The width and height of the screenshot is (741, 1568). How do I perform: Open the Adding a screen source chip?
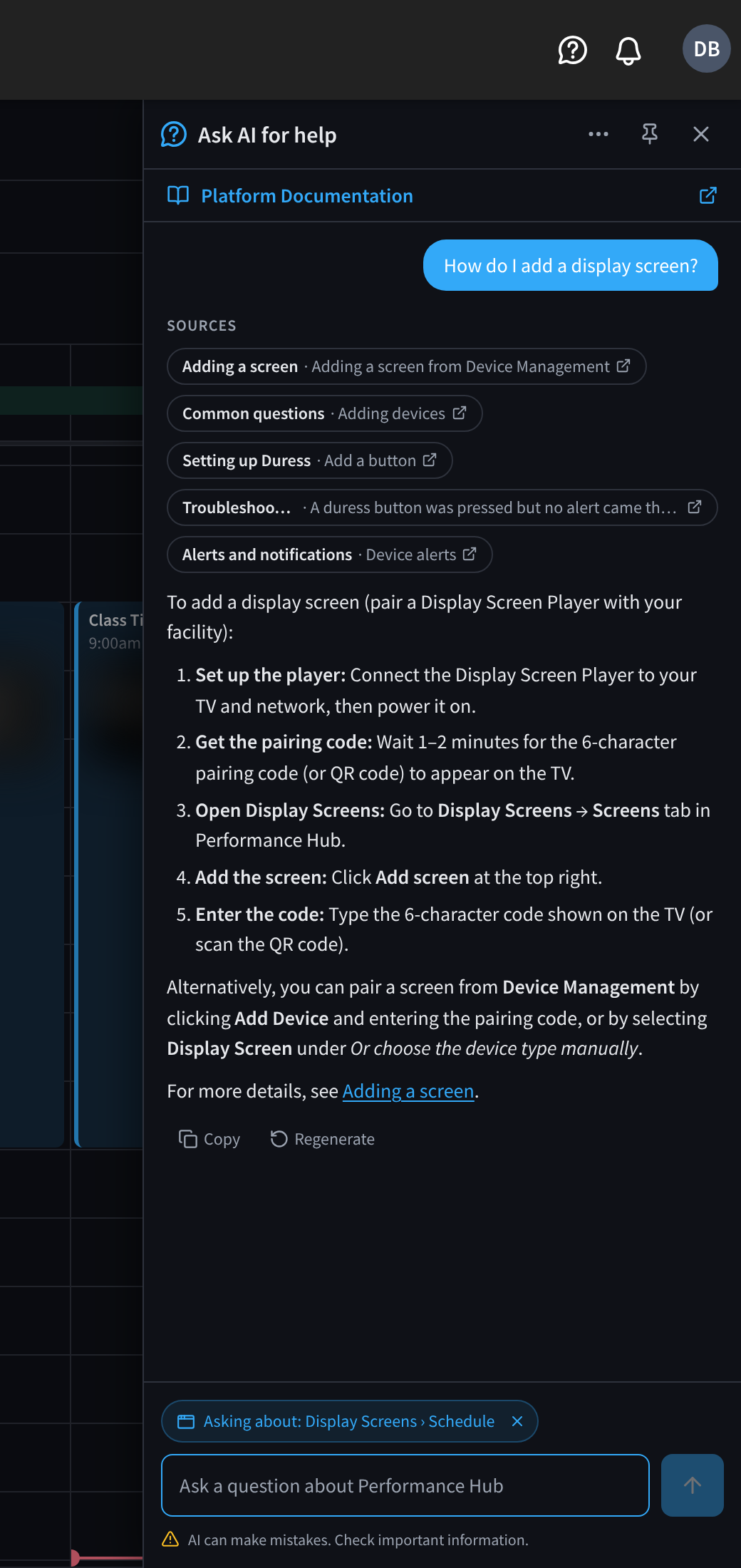coord(406,366)
